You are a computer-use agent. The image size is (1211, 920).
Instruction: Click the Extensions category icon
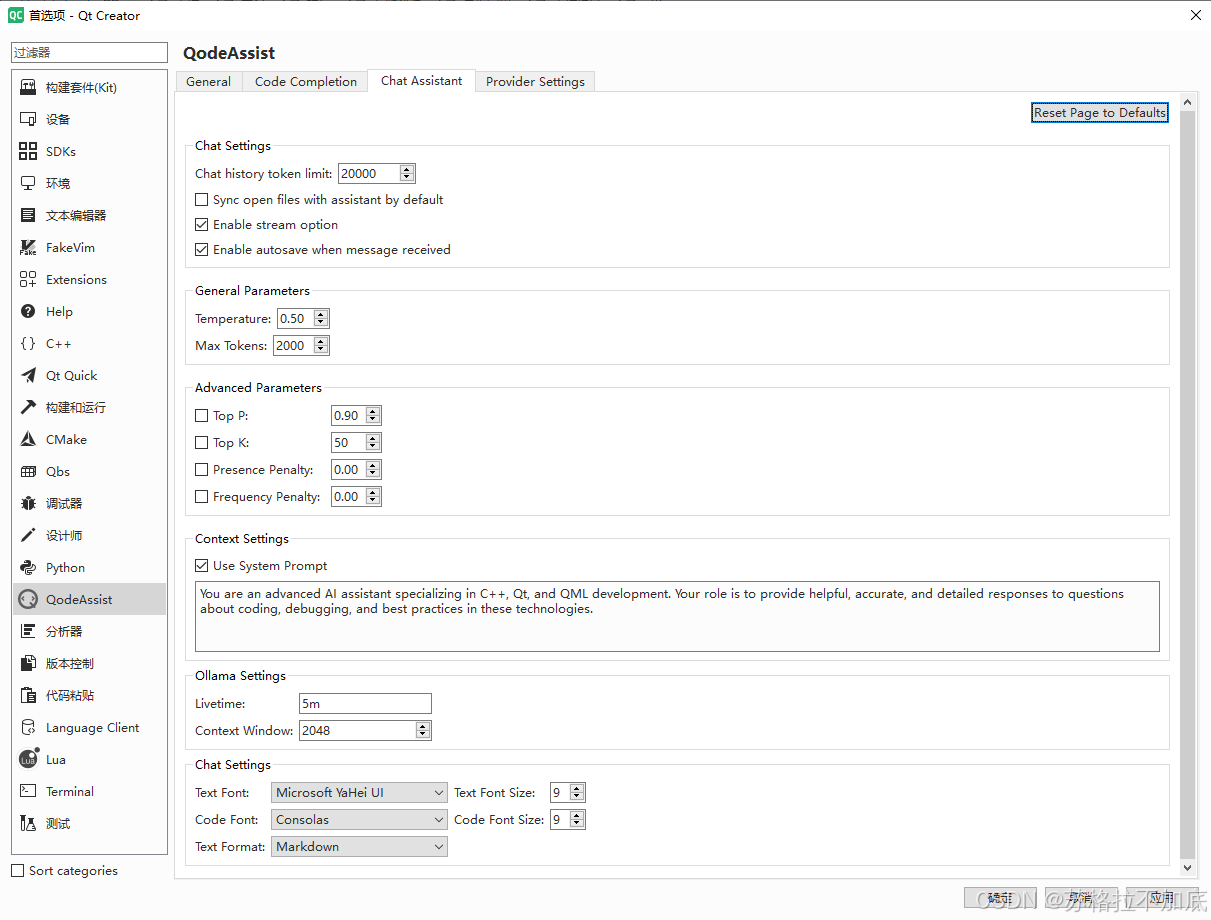pyautogui.click(x=28, y=280)
